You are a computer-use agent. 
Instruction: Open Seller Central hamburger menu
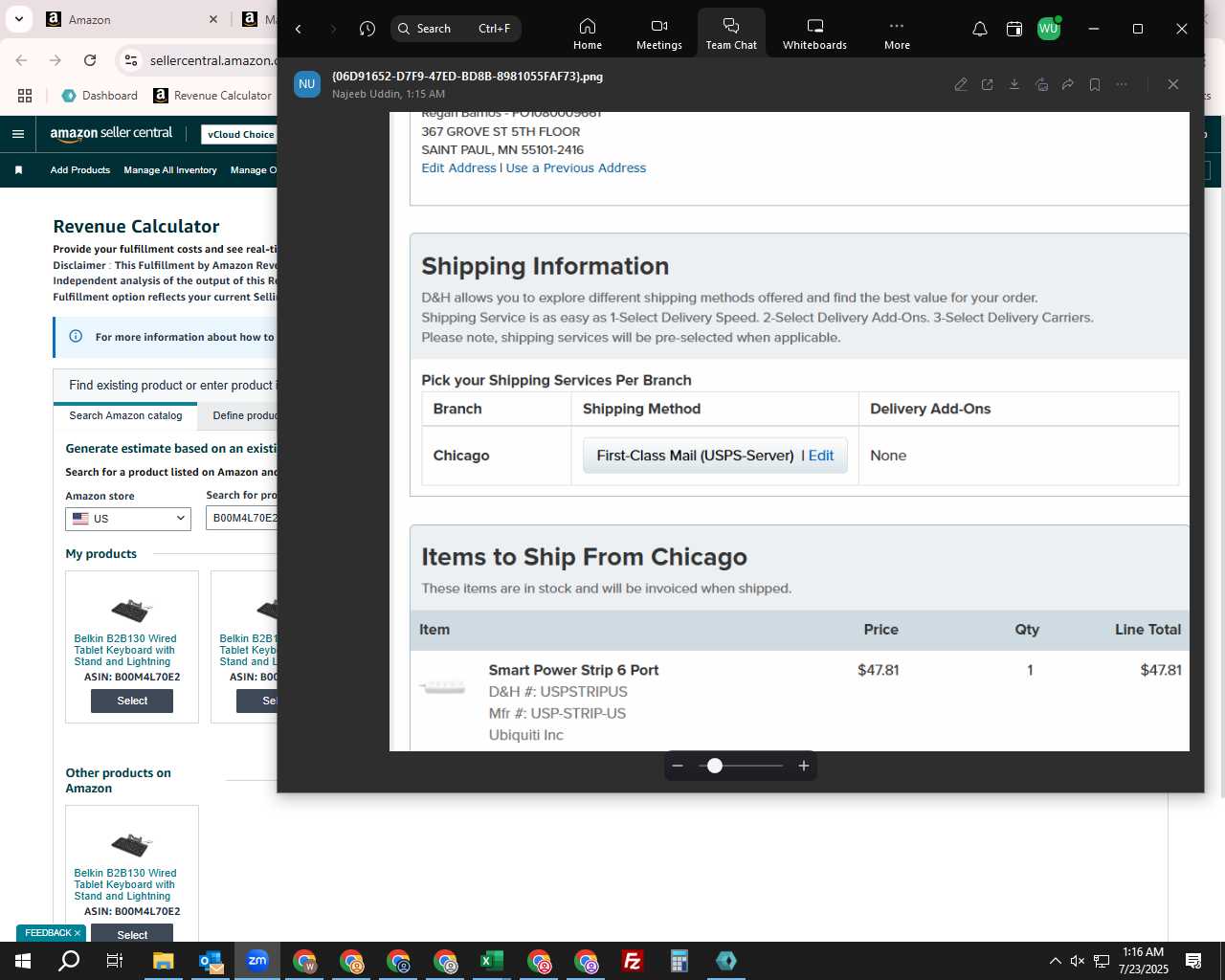coord(18,134)
